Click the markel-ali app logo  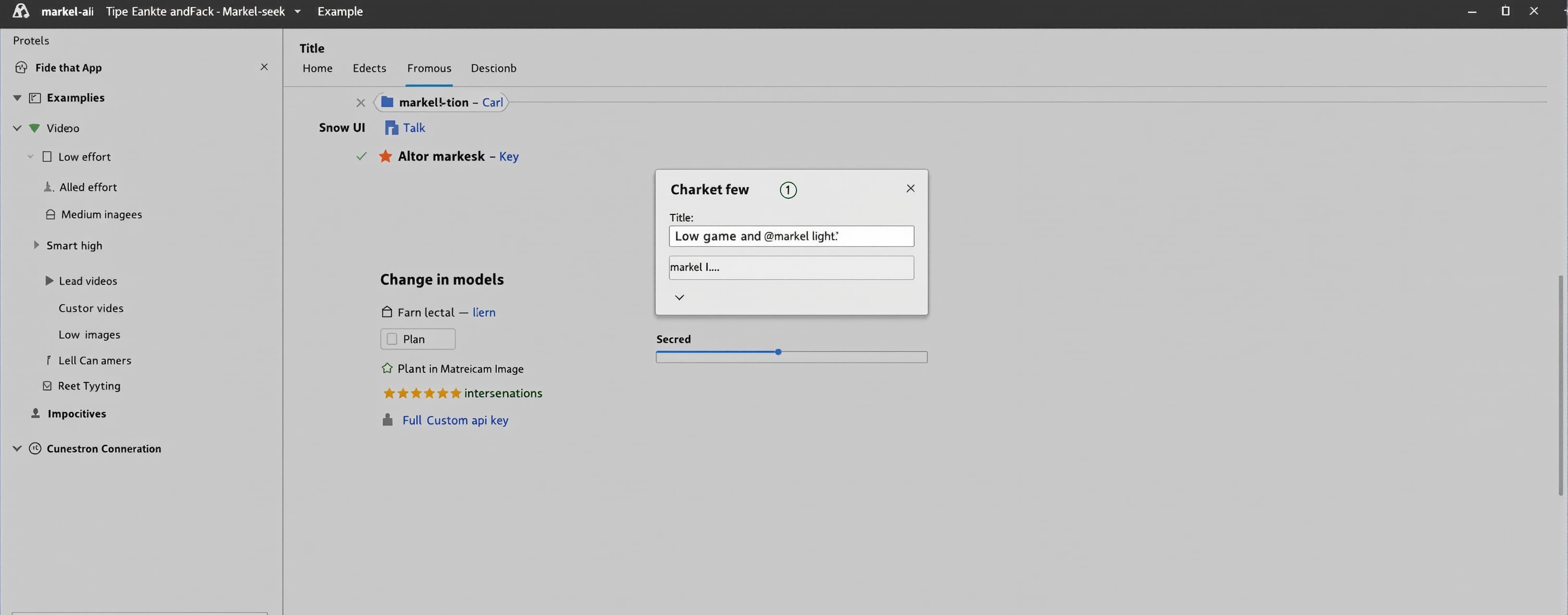tap(21, 11)
